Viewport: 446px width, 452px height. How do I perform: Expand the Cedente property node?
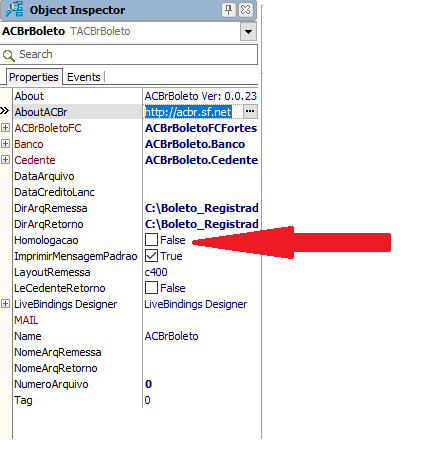coord(5,160)
